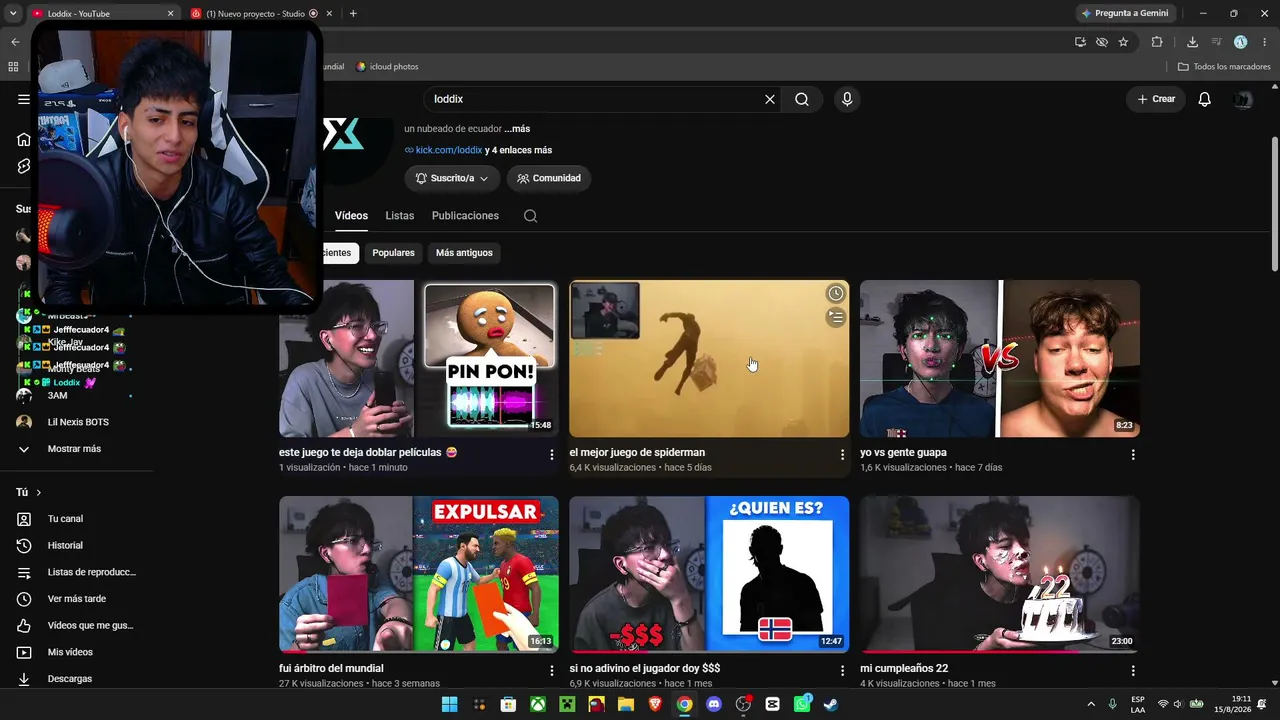Screen dimensions: 1280x720
Task: Open Steam from the taskbar
Action: pos(831,704)
